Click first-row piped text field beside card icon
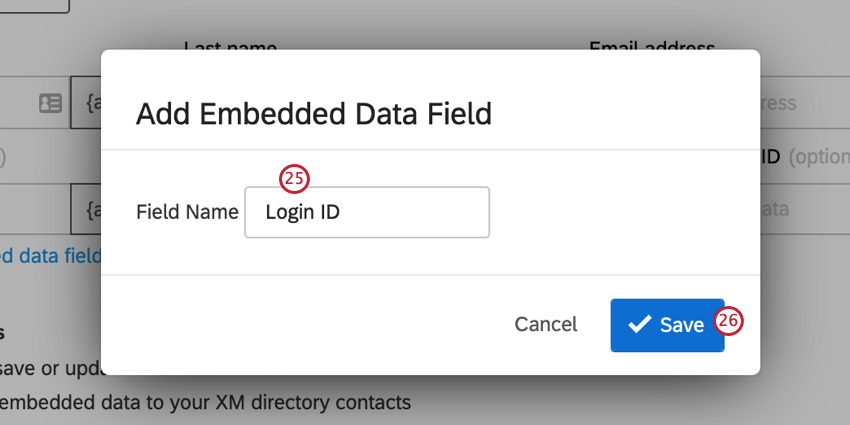 pyautogui.click(x=86, y=103)
